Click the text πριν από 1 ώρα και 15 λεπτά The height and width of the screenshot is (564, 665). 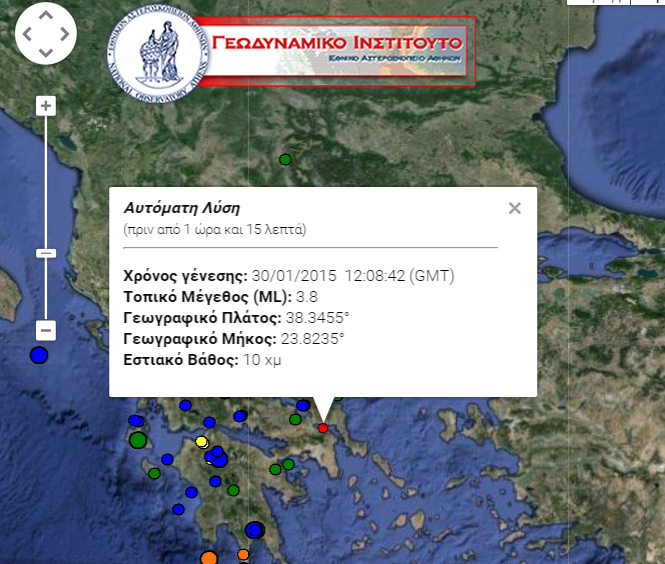[215, 230]
